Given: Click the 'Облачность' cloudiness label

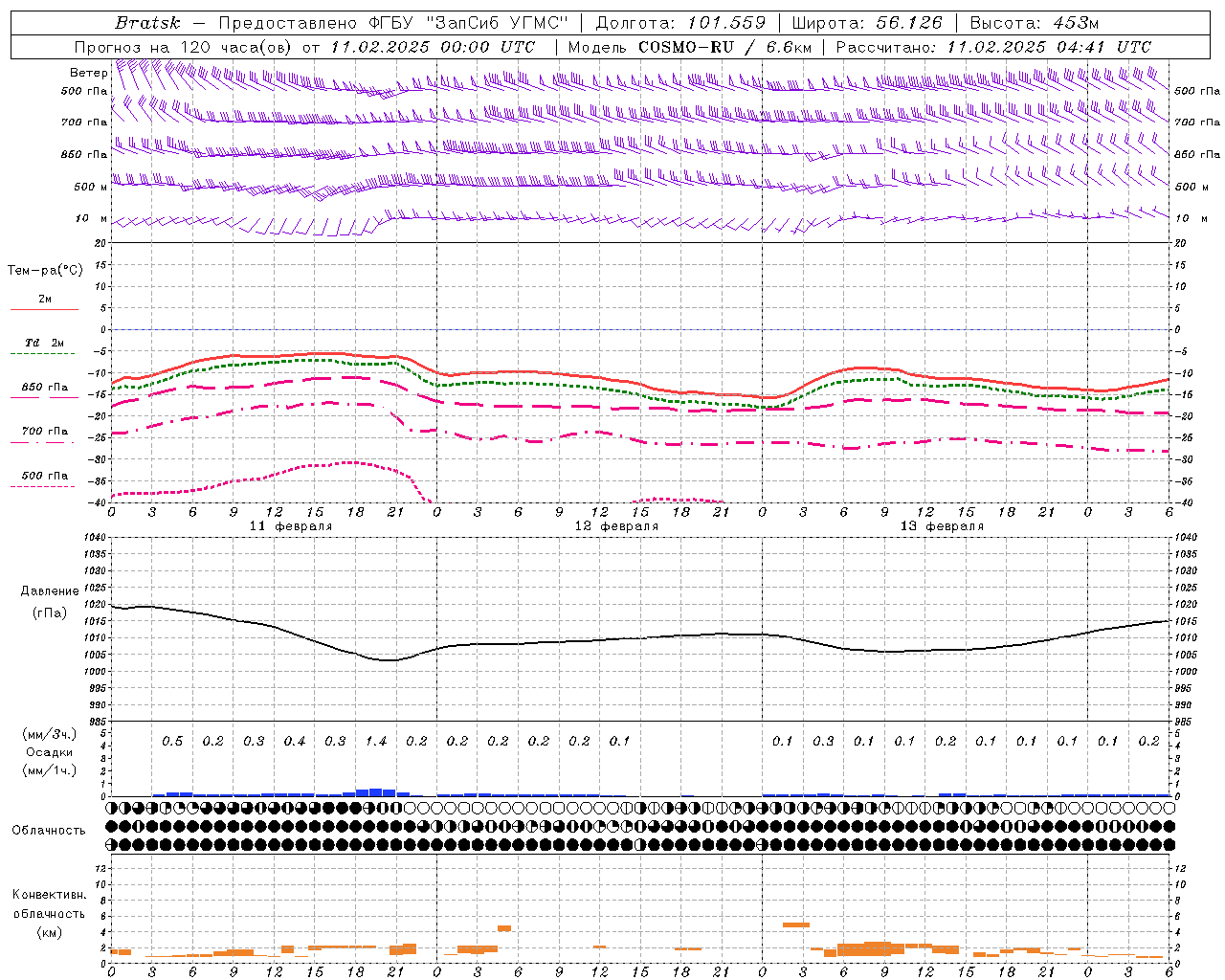Looking at the screenshot, I should [49, 831].
